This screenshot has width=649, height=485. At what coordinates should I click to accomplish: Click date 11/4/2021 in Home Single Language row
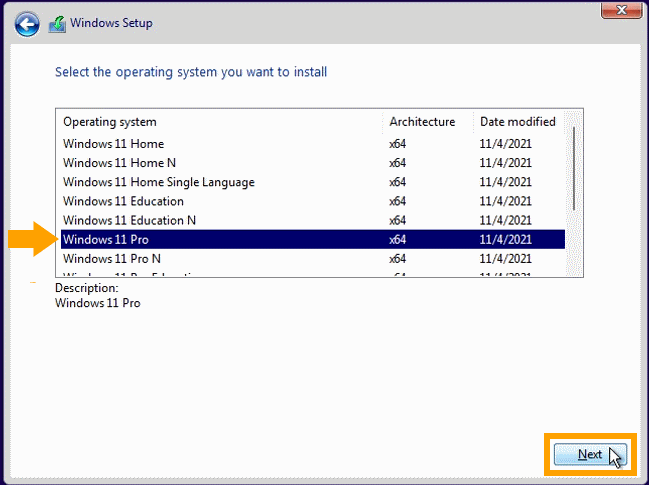click(505, 182)
